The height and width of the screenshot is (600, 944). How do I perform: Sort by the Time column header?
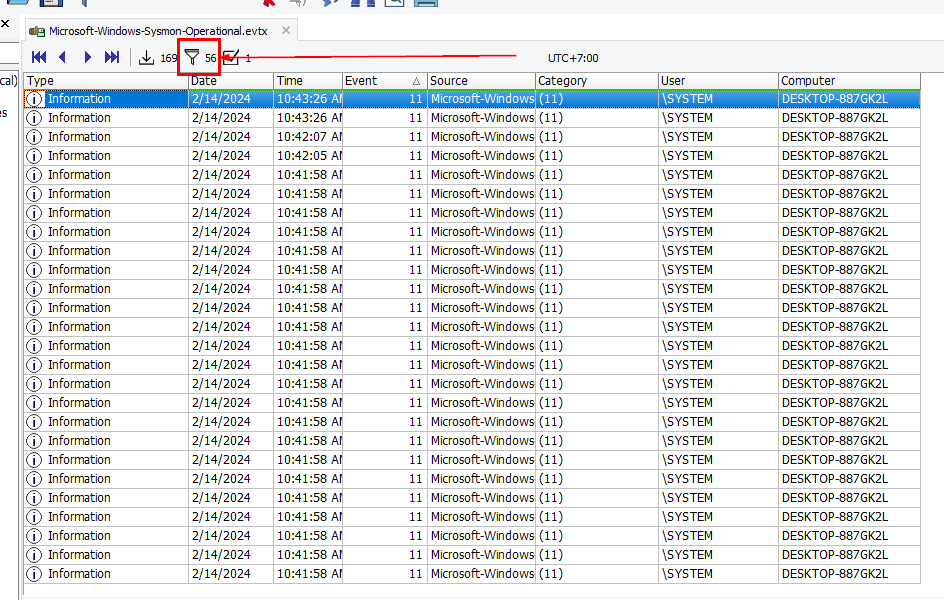point(307,81)
